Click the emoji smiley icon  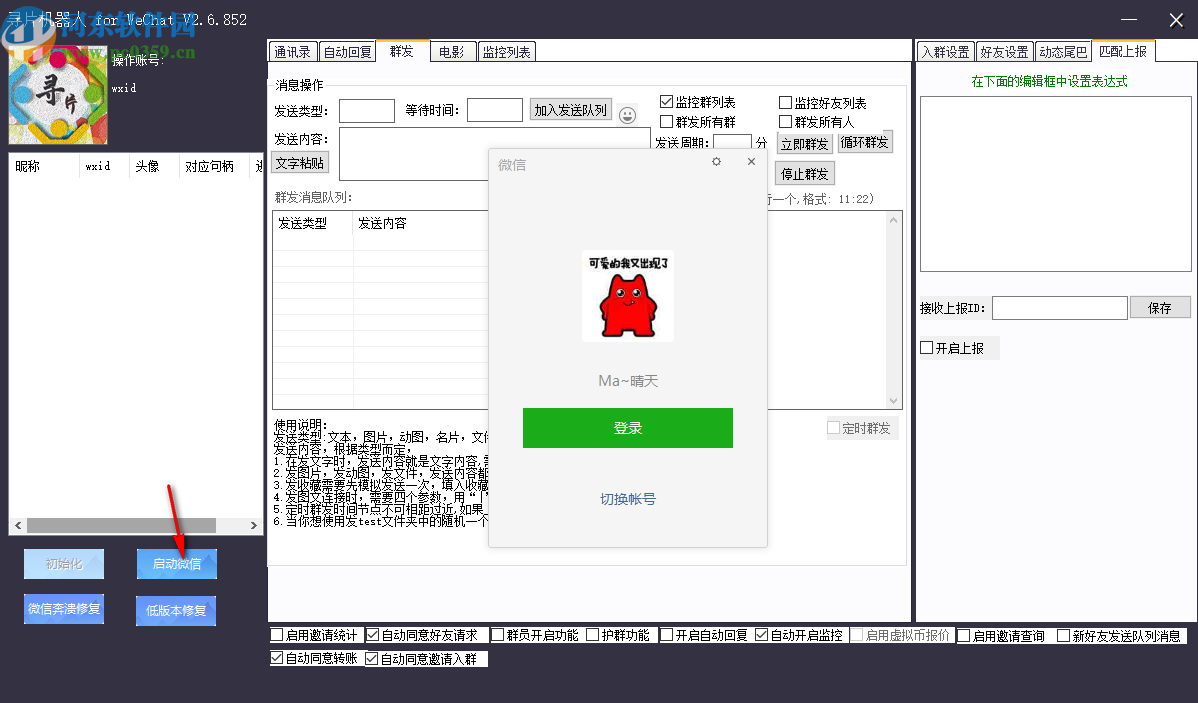pos(627,115)
